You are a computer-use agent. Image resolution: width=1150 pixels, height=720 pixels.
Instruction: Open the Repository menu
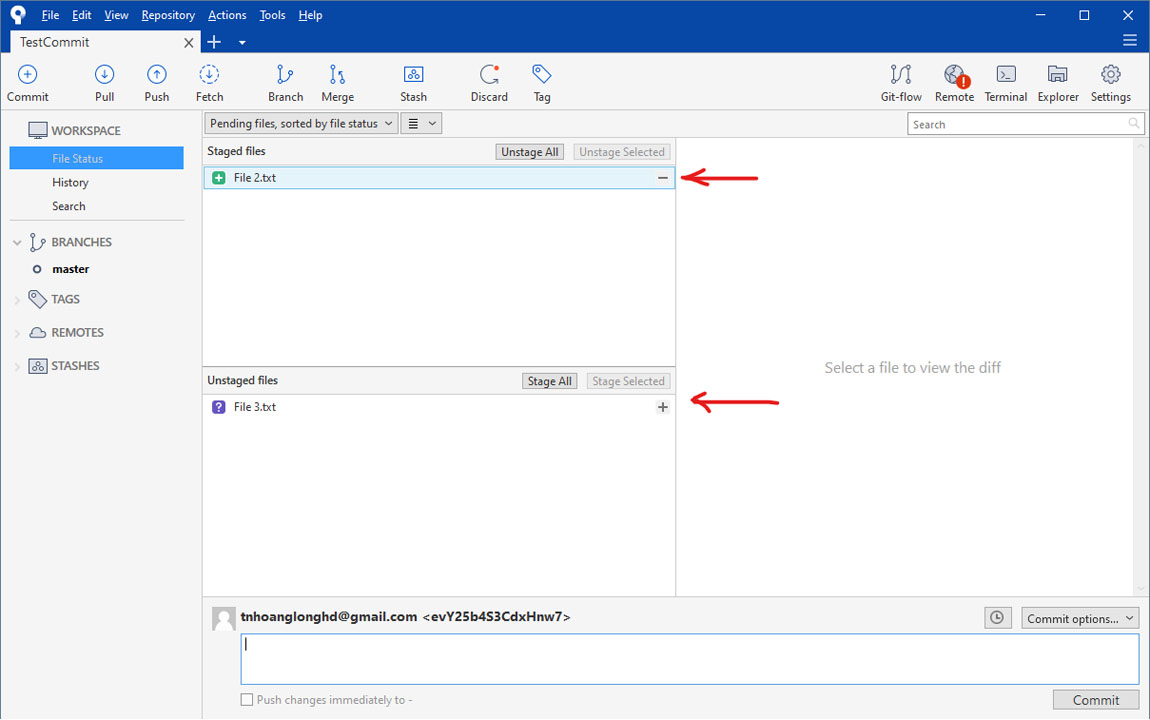168,15
